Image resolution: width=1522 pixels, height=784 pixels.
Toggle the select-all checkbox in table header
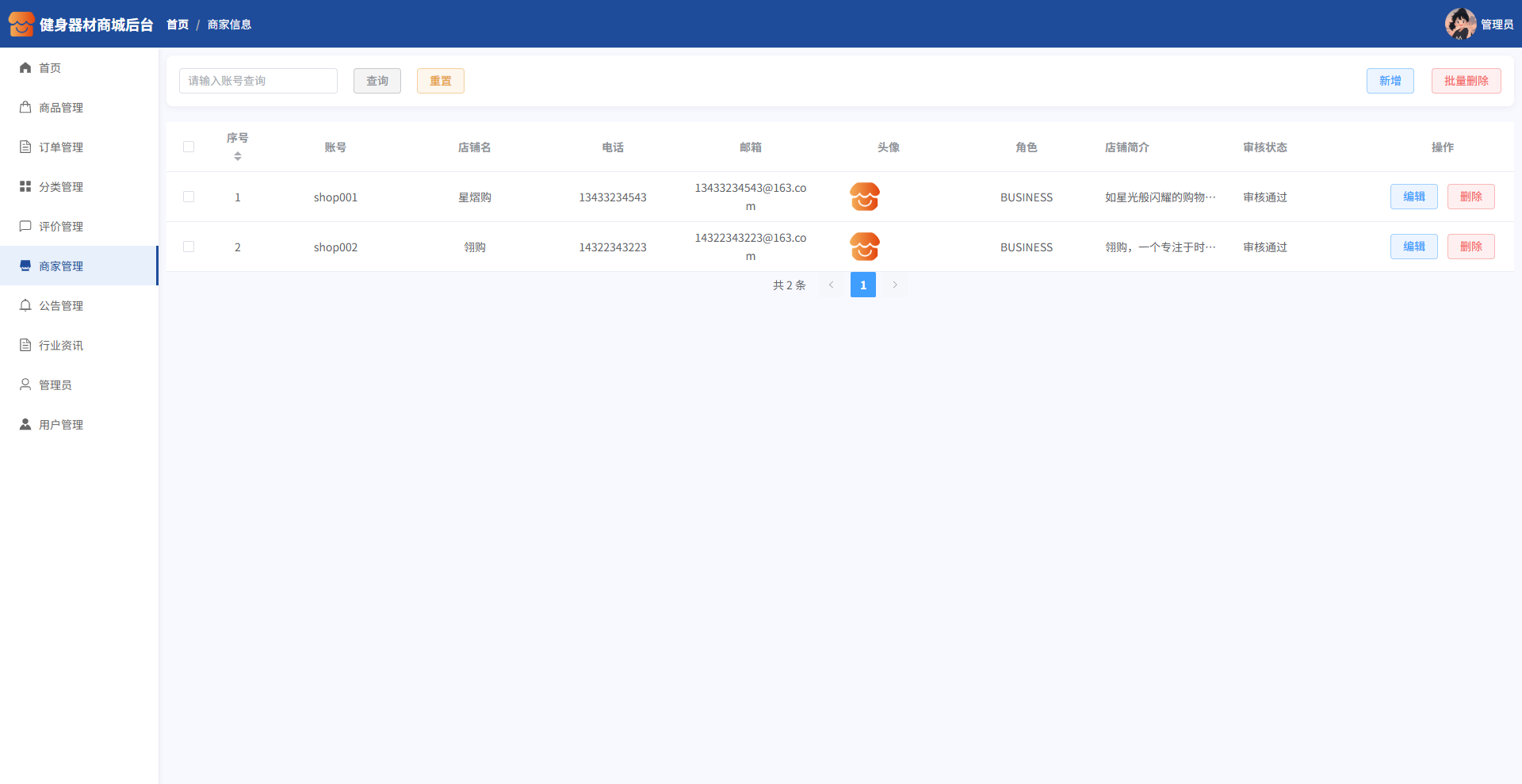189,147
